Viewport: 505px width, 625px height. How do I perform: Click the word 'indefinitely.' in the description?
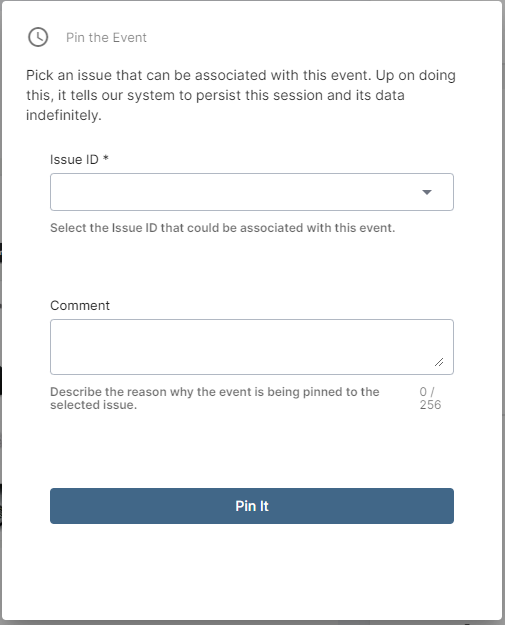[x=64, y=115]
